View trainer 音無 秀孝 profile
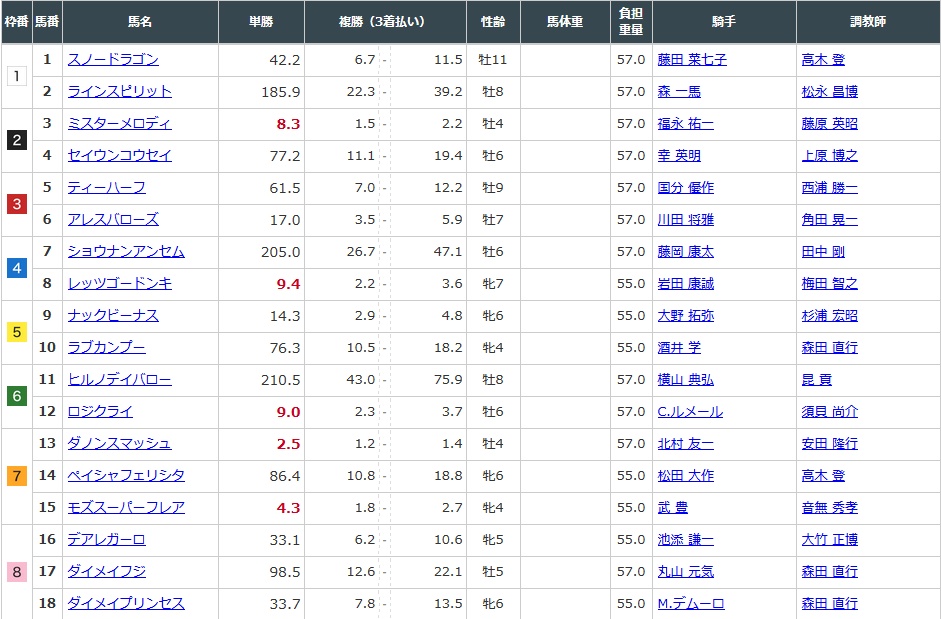The width and height of the screenshot is (941, 619). click(x=829, y=508)
